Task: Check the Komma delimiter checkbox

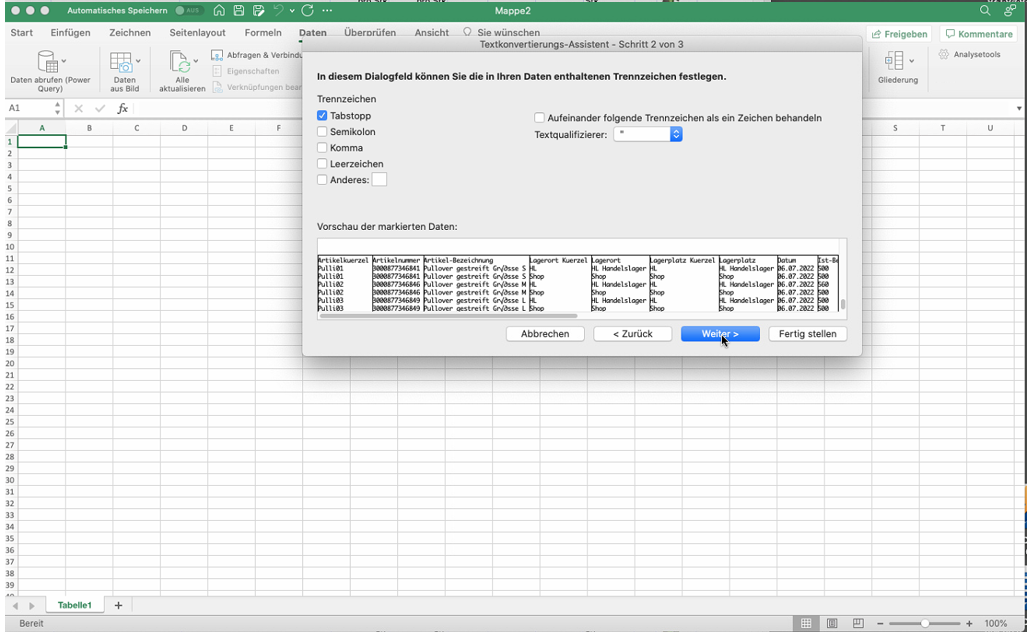Action: 322,148
